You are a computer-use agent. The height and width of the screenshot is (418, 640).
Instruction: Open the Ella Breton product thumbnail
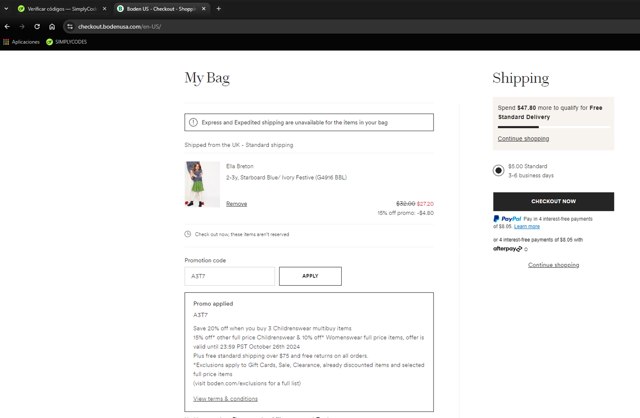pyautogui.click(x=202, y=184)
